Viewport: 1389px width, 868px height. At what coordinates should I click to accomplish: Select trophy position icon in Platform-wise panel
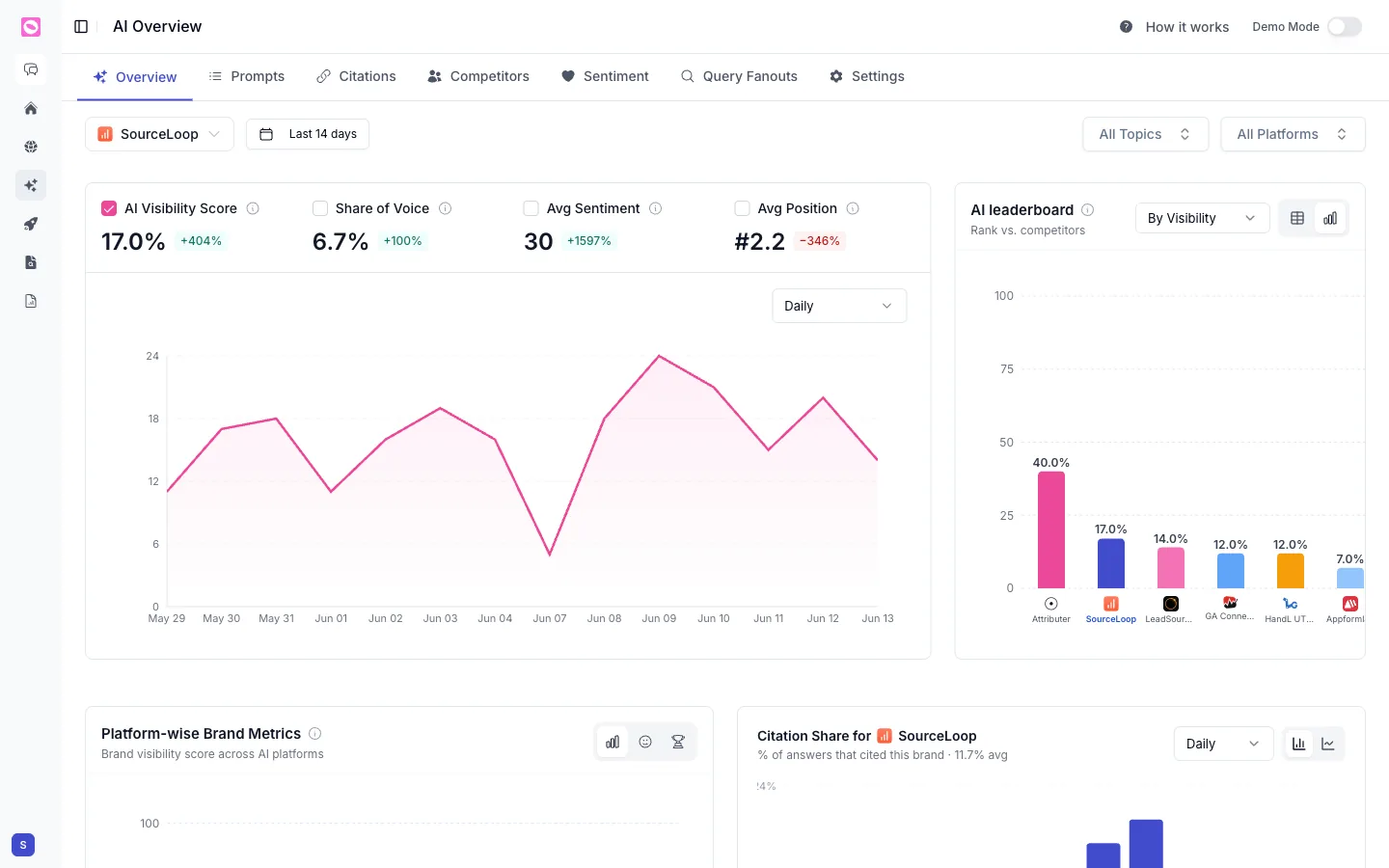tap(678, 742)
